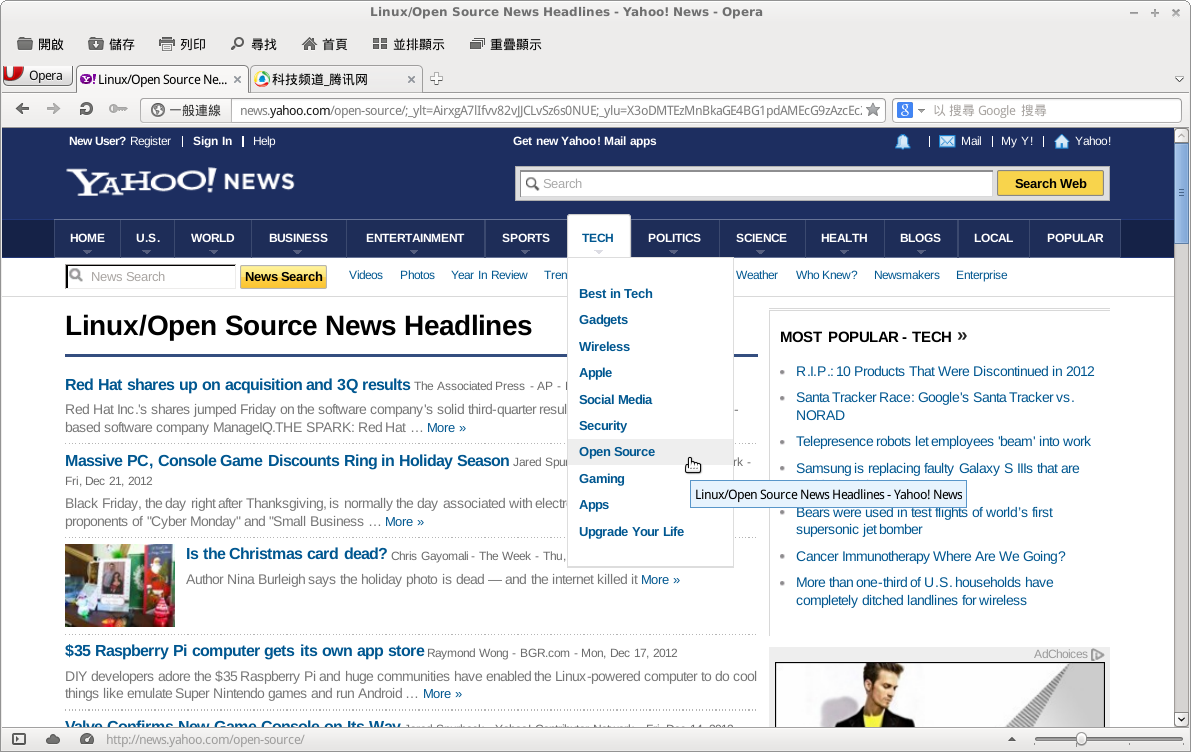
Task: Click the Google search field
Action: tap(1054, 110)
